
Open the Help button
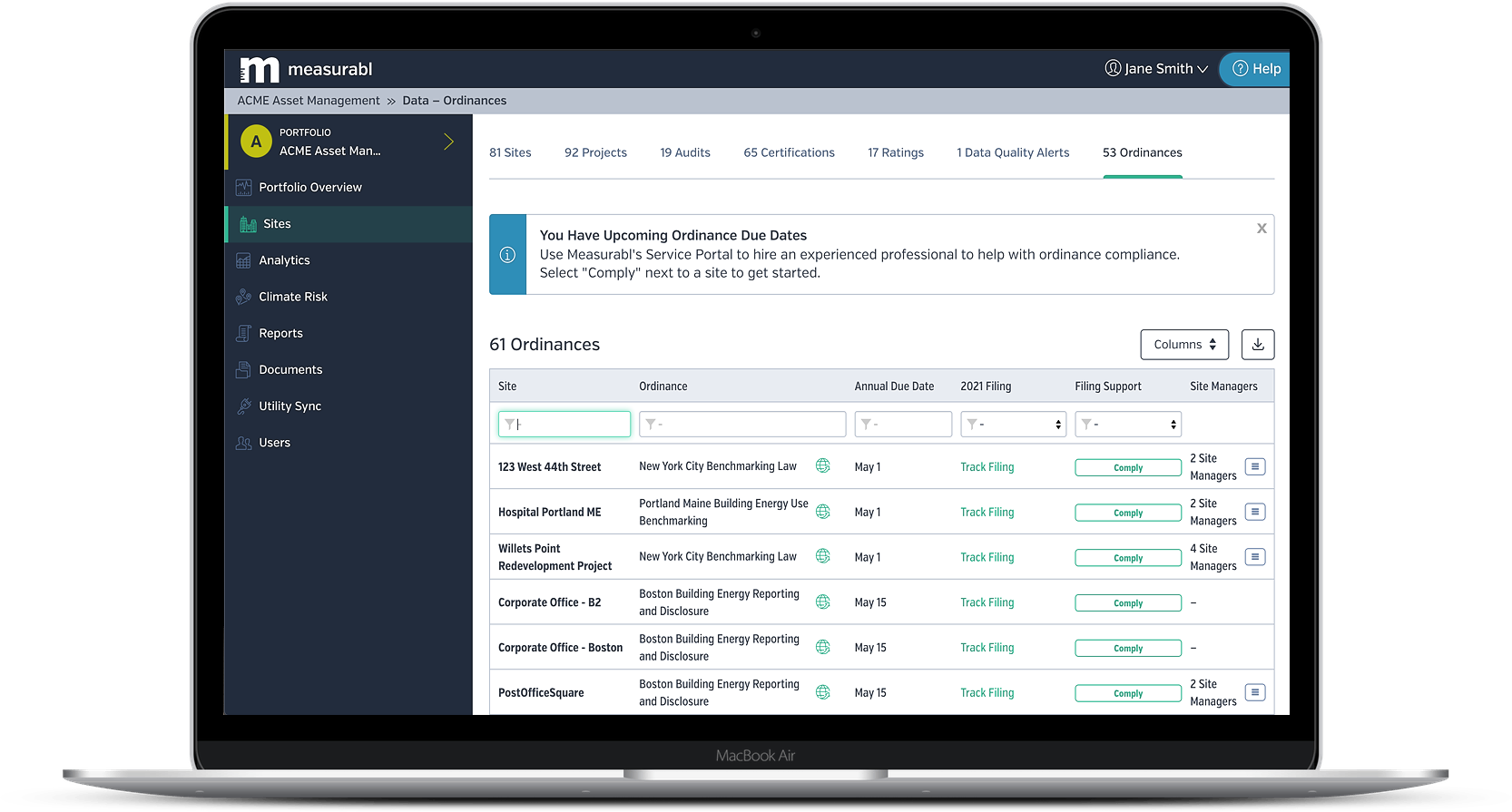[1256, 69]
